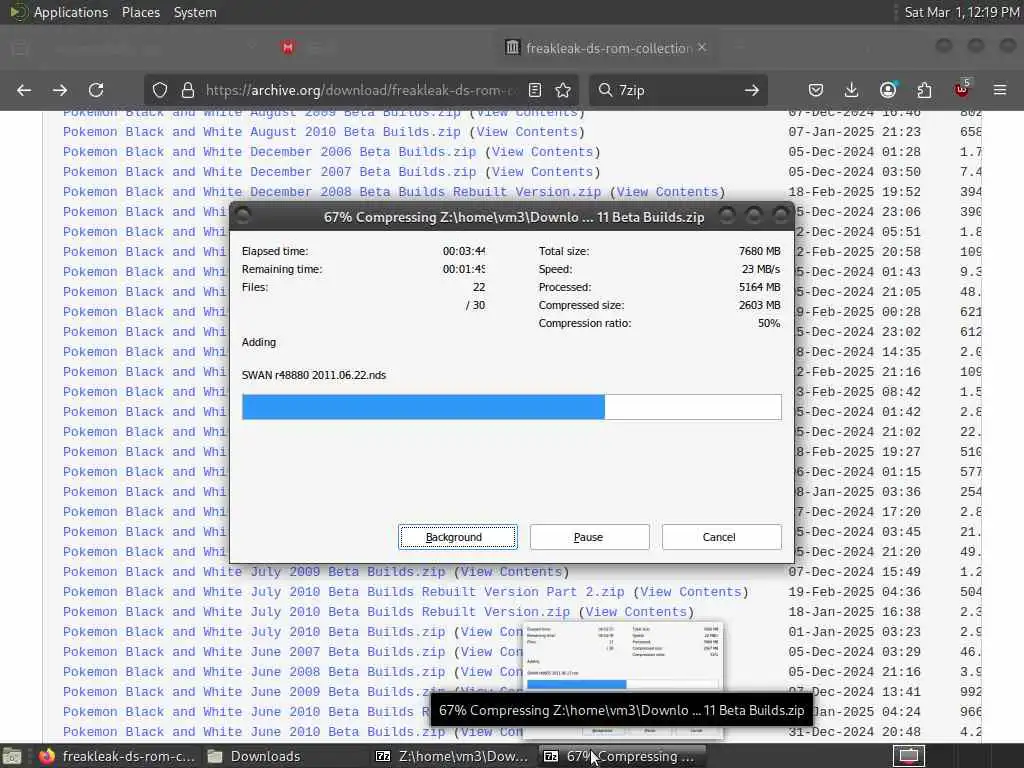Open June 2008 Beta Builds.zip link

click(254, 672)
